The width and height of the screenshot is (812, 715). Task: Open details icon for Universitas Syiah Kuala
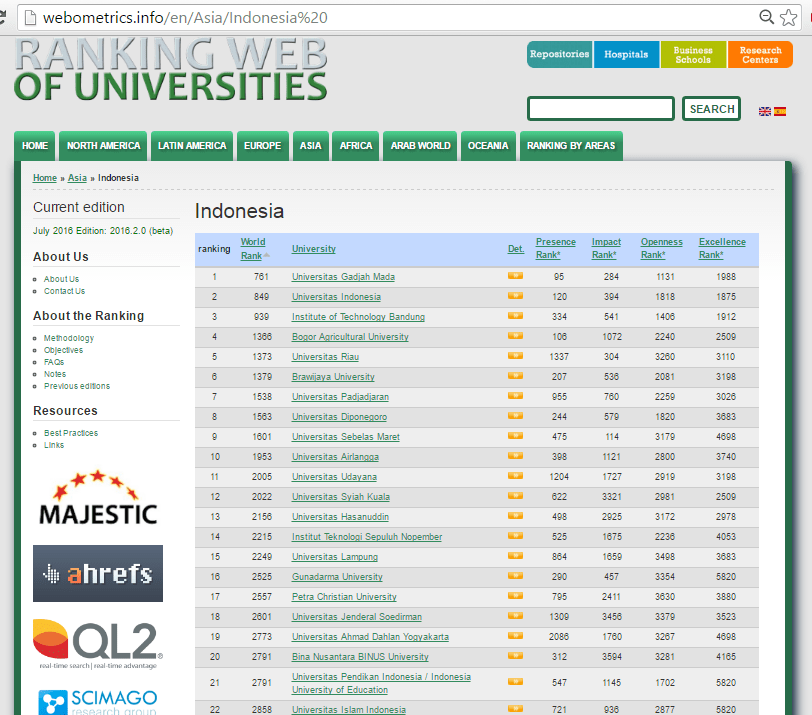point(515,496)
